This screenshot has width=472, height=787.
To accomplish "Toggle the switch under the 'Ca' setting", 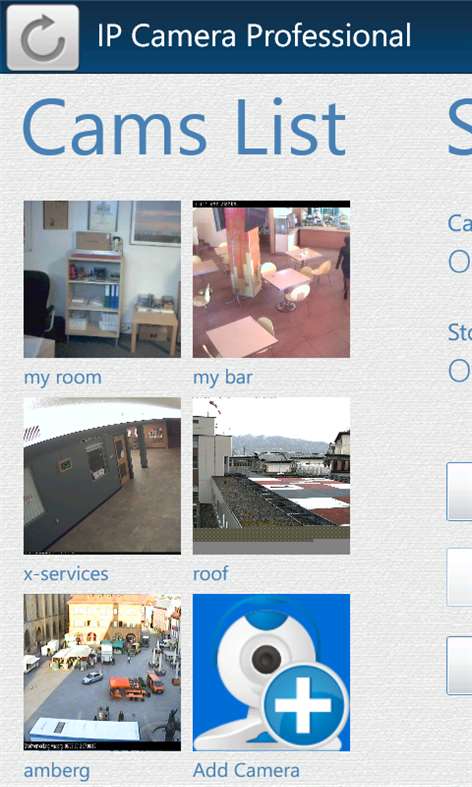I will click(460, 261).
